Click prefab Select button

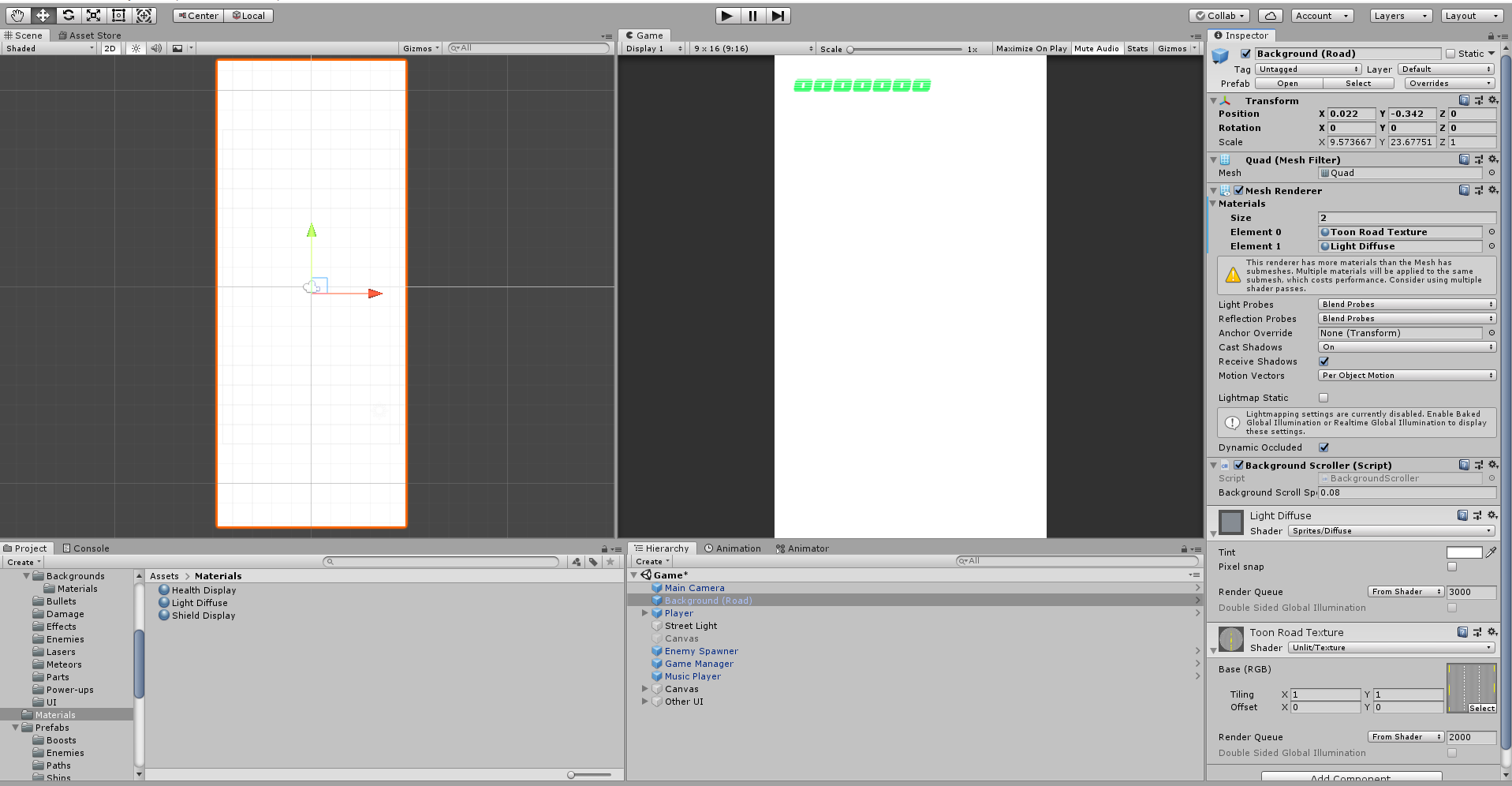point(1357,84)
